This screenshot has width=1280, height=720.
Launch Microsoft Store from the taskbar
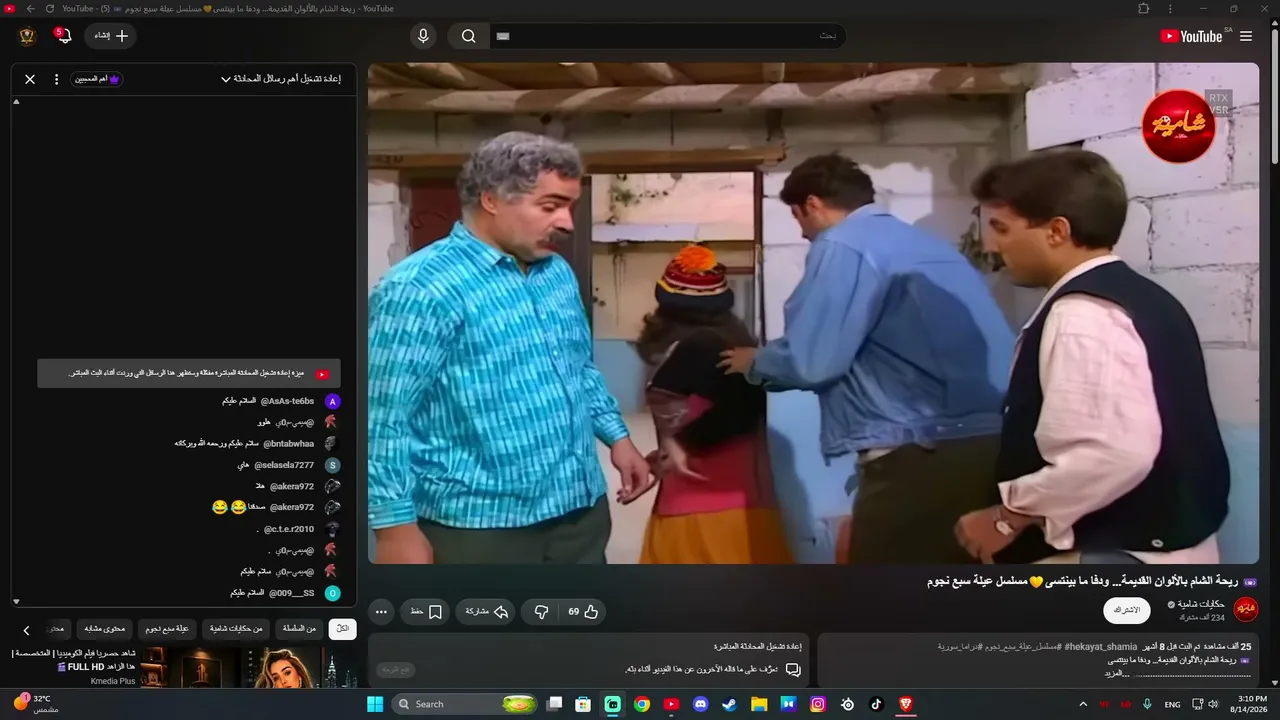point(583,704)
